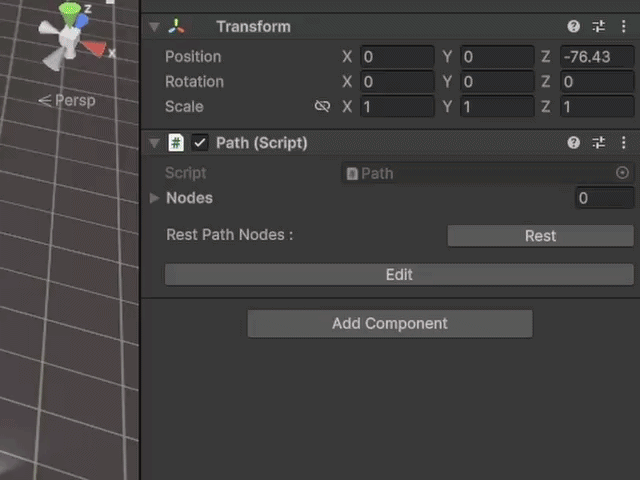
Task: Click the blue Z axis cone on gizmo
Action: click(82, 21)
